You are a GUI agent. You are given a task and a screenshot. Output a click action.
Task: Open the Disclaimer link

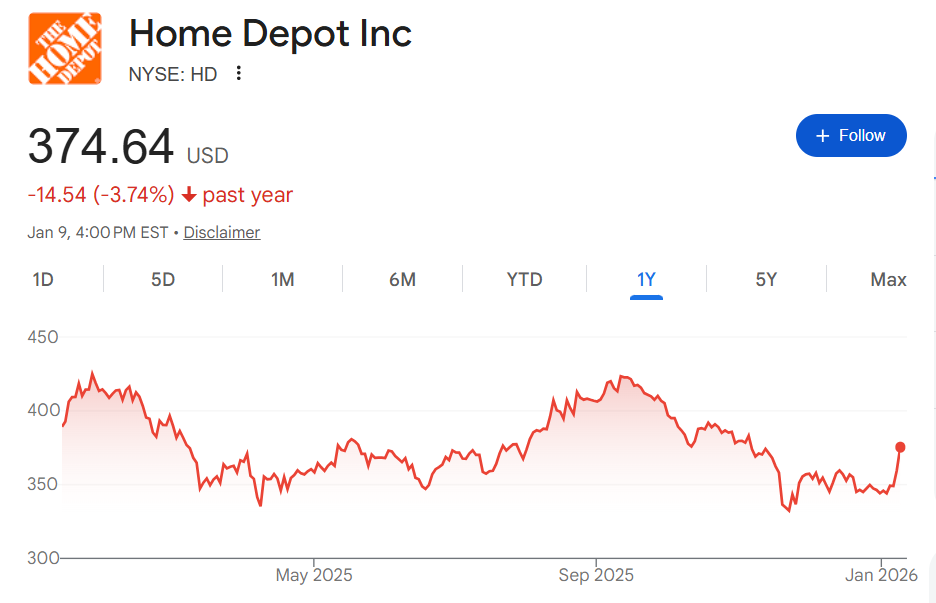click(x=222, y=232)
